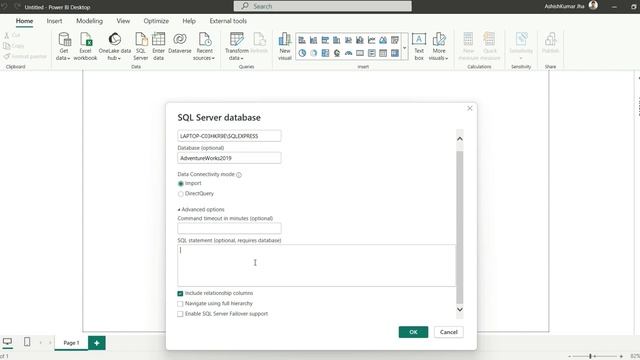Insert a treemap visual

pos(325,53)
